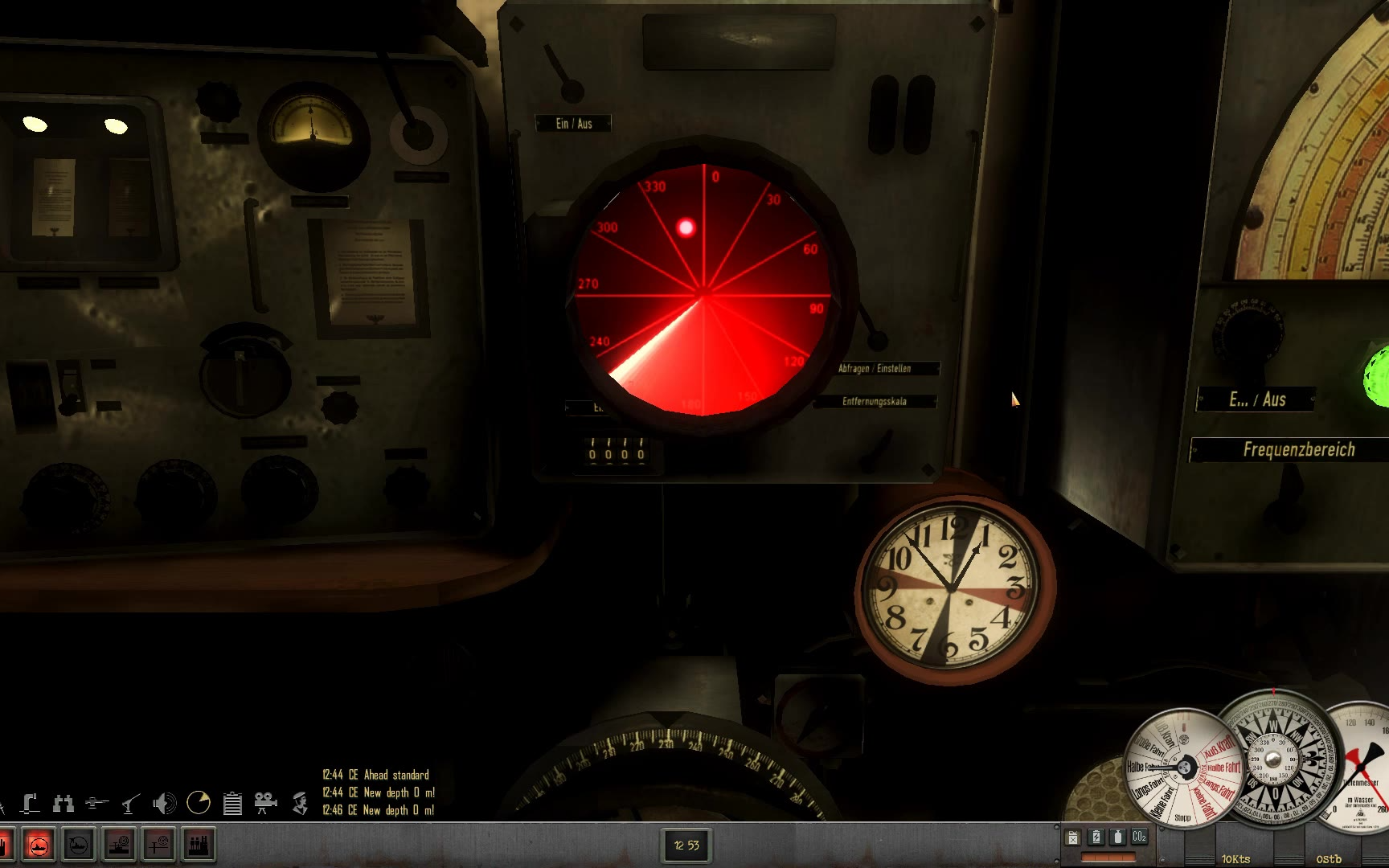Open the flak gun station icon

click(130, 803)
